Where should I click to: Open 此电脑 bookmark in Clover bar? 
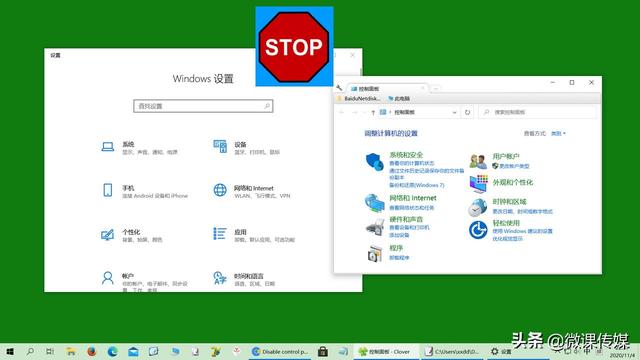coord(399,99)
